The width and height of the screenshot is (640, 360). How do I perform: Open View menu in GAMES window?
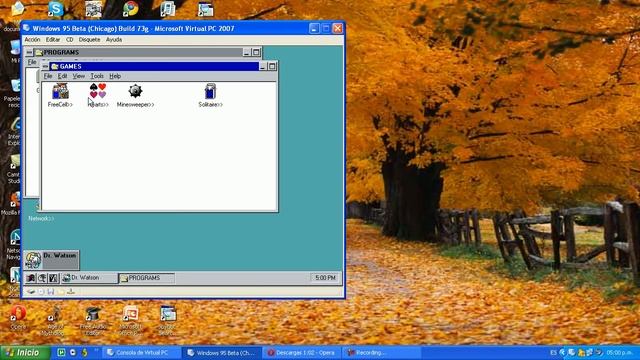click(78, 76)
